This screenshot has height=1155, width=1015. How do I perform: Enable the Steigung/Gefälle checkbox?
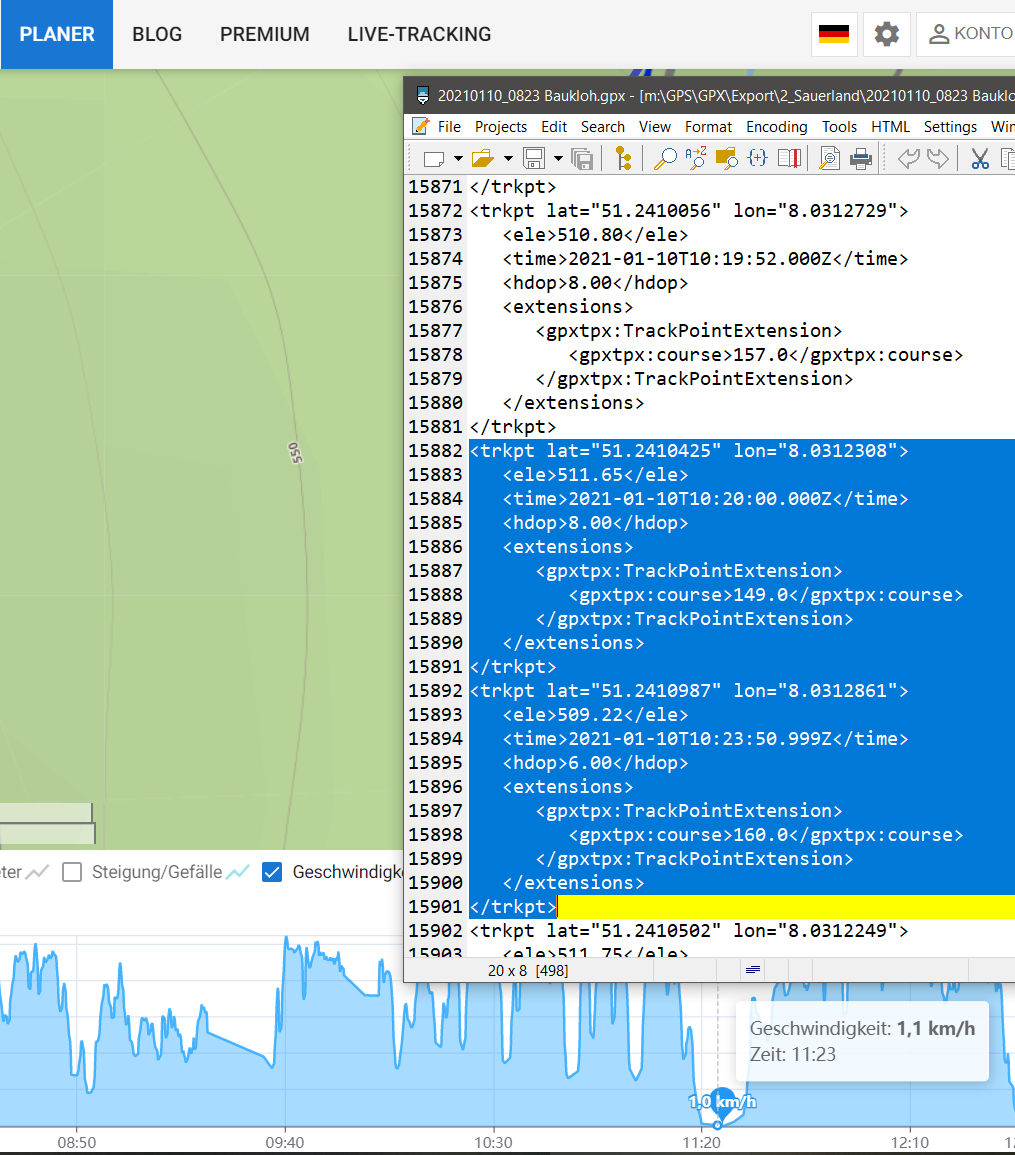pos(72,872)
